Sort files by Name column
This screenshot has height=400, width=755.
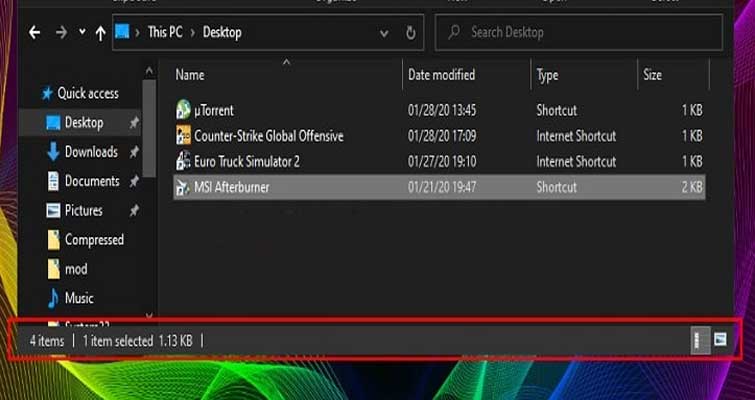190,75
